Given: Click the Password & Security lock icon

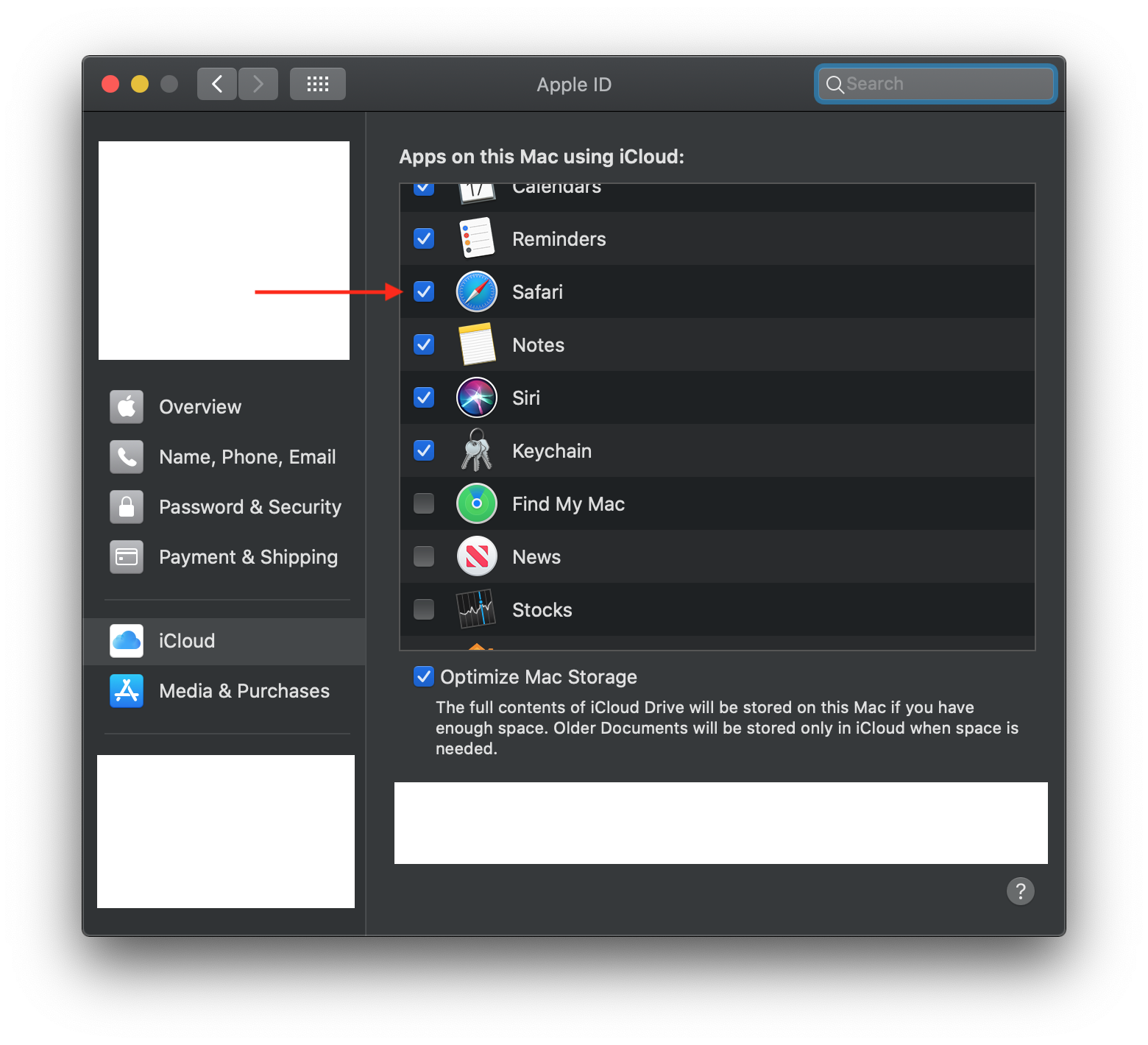Looking at the screenshot, I should point(127,507).
